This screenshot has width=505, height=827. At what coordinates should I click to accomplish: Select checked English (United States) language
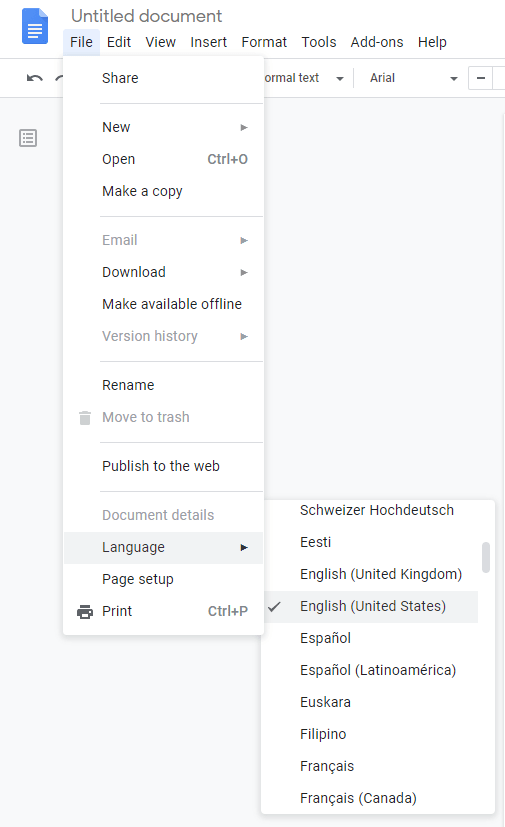[x=370, y=607]
